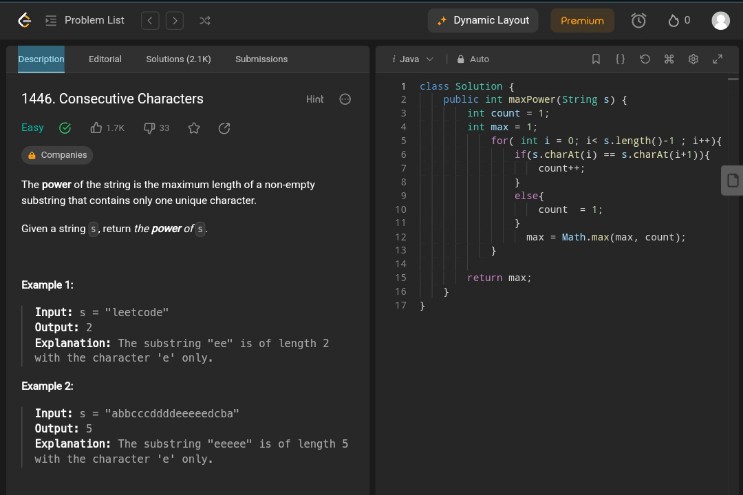Screen dimensions: 743x495
Task: Pick a random problem shuffle icon
Action: coord(205,20)
